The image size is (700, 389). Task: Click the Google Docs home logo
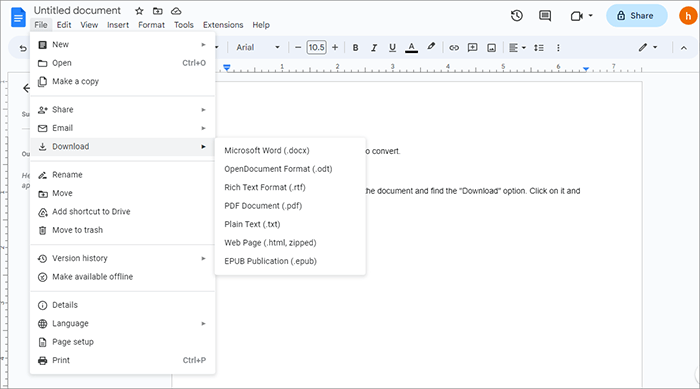[18, 17]
